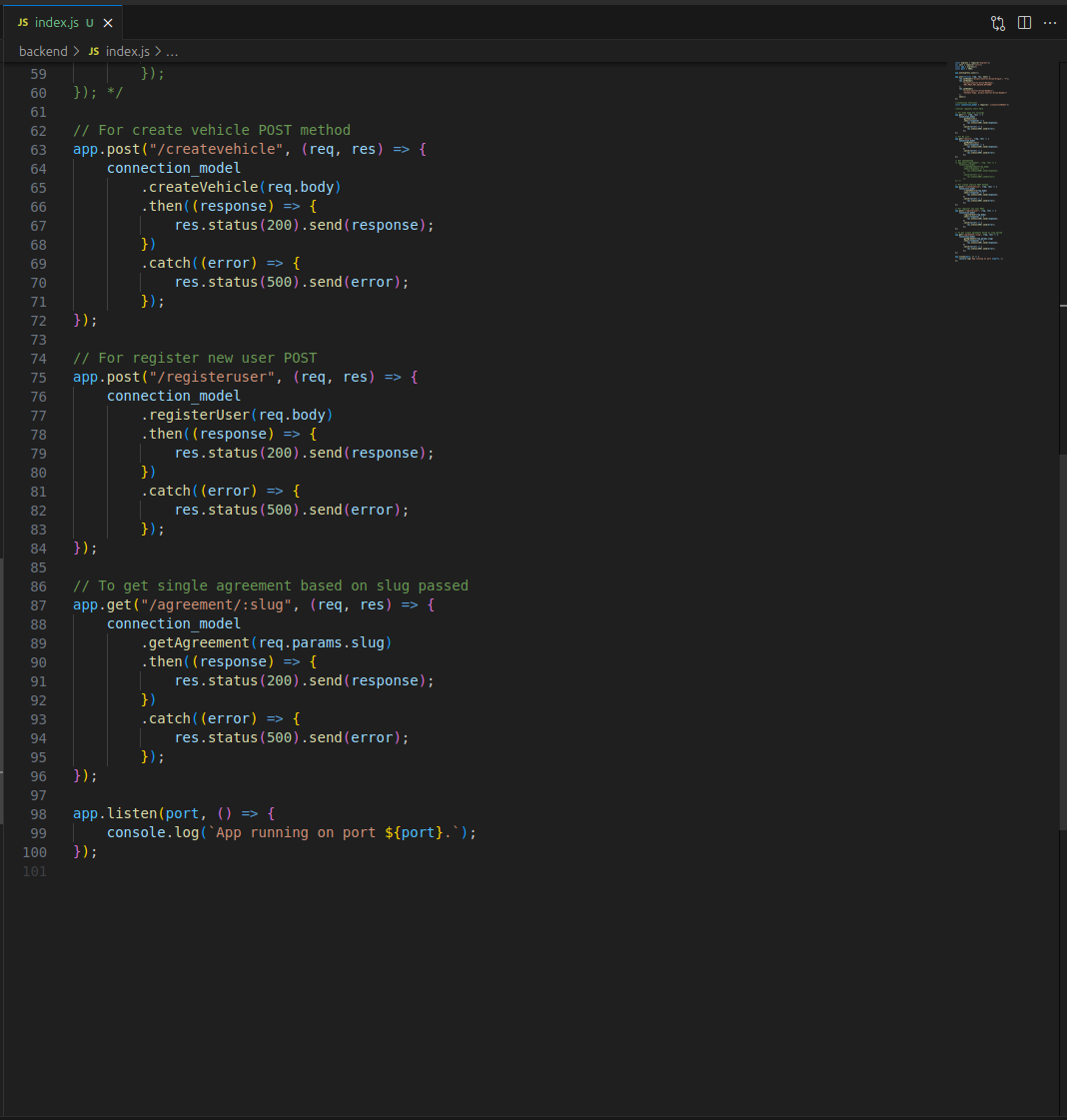Viewport: 1067px width, 1120px height.
Task: Select line number 63 in the gutter
Action: [x=38, y=150]
